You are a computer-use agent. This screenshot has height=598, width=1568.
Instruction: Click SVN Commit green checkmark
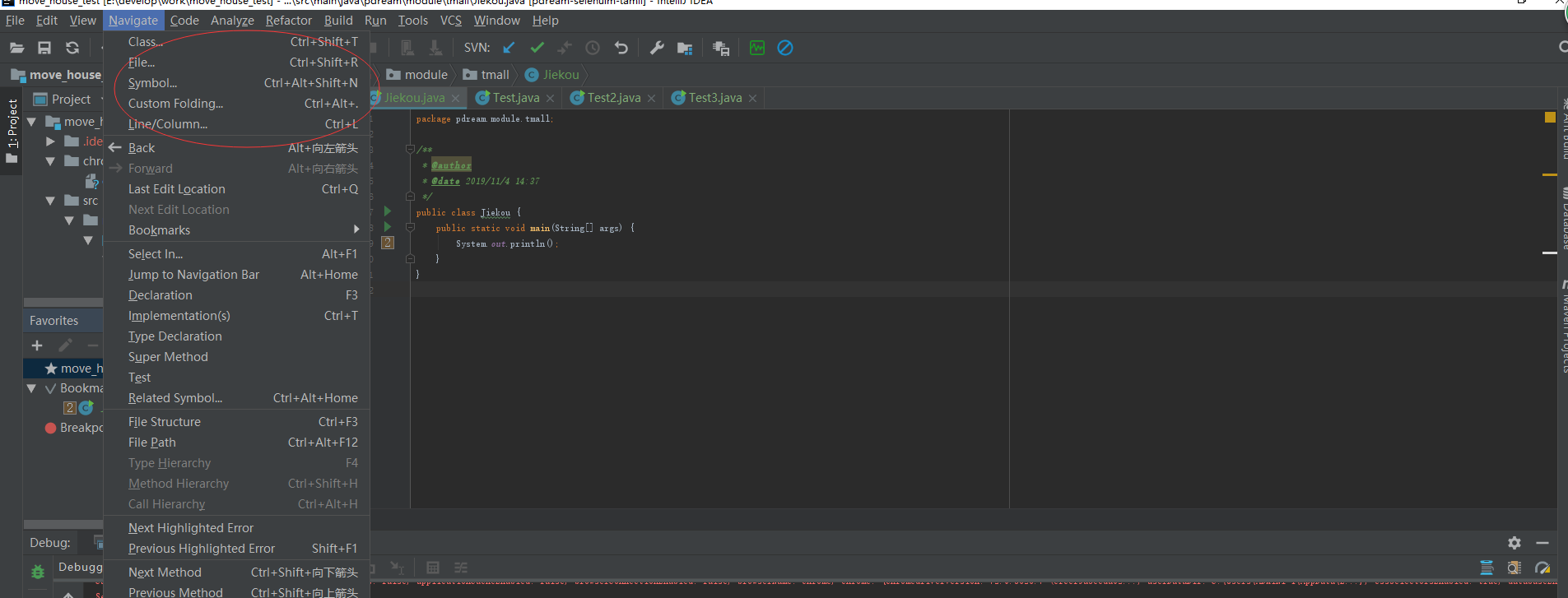[537, 48]
